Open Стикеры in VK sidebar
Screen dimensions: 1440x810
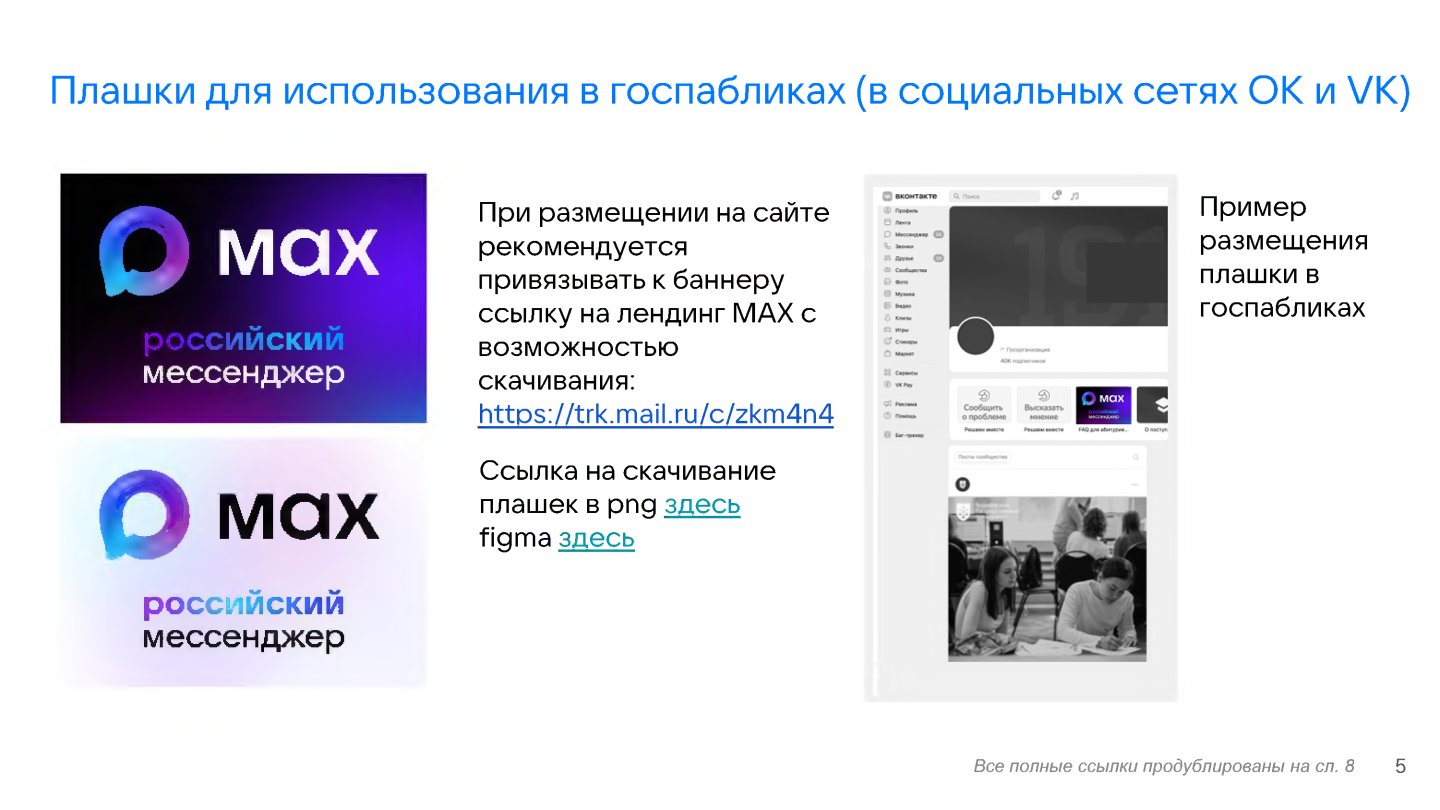tap(901, 341)
